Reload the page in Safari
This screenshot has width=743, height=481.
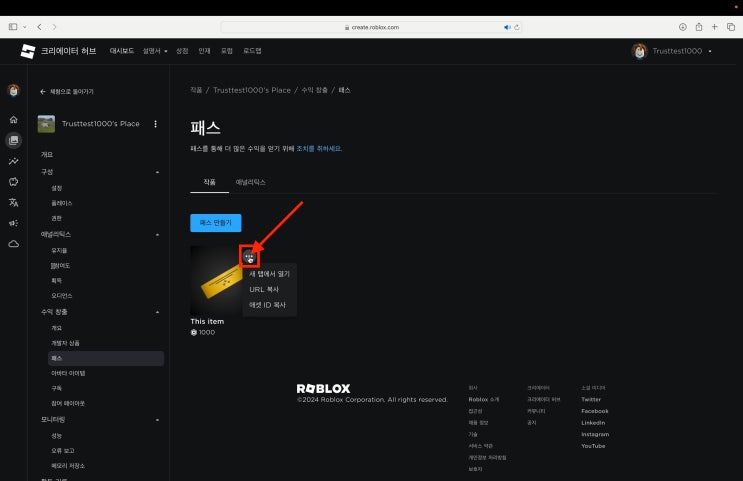coord(517,27)
